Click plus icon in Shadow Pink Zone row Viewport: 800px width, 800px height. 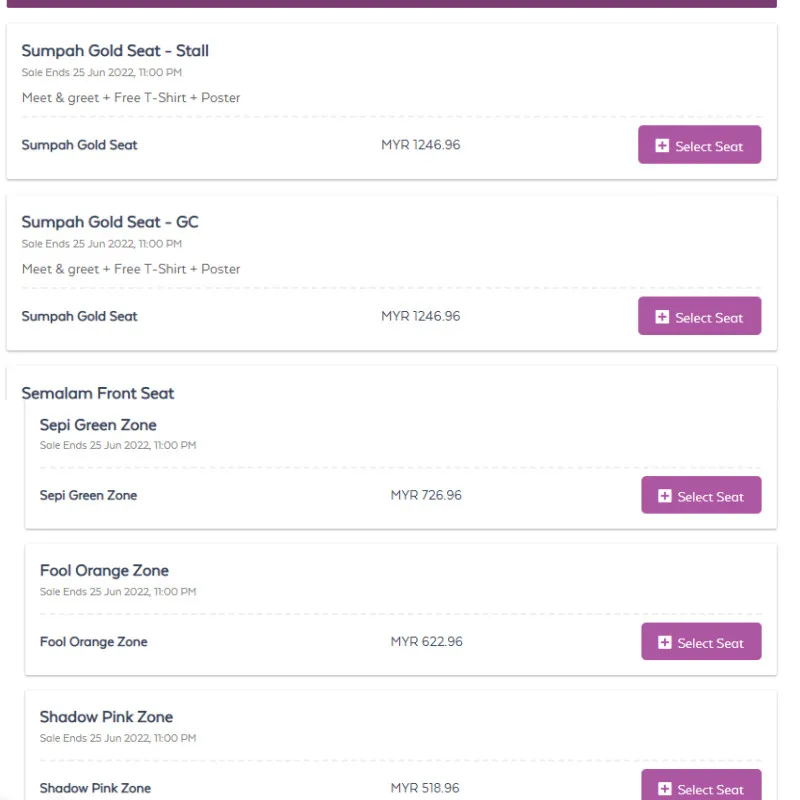tap(665, 788)
